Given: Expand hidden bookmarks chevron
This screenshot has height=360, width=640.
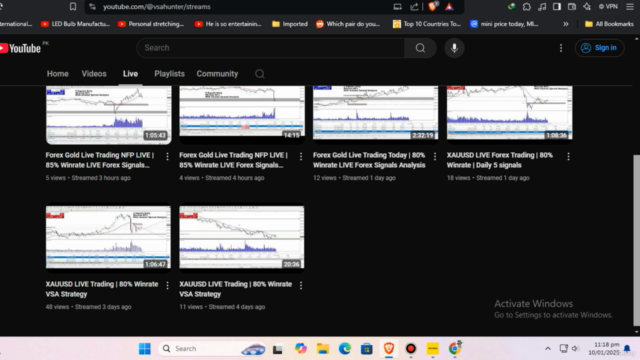Looking at the screenshot, I should 566,24.
